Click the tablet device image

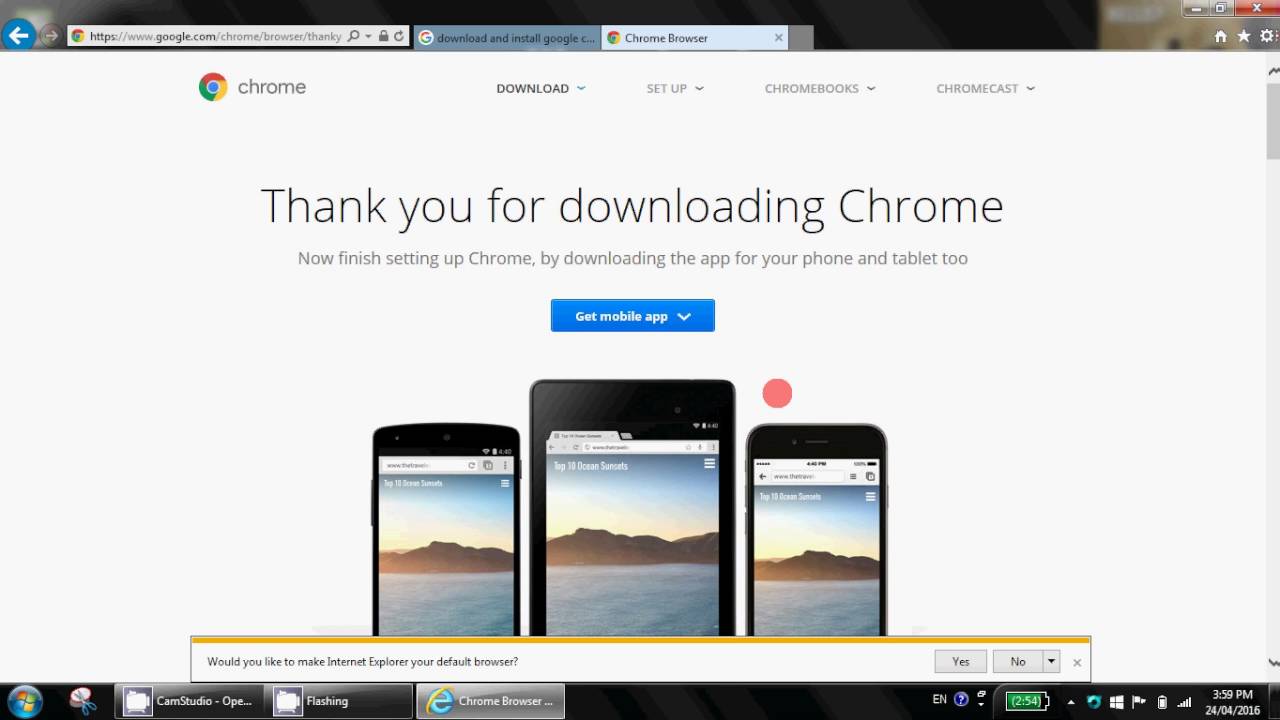[x=632, y=508]
